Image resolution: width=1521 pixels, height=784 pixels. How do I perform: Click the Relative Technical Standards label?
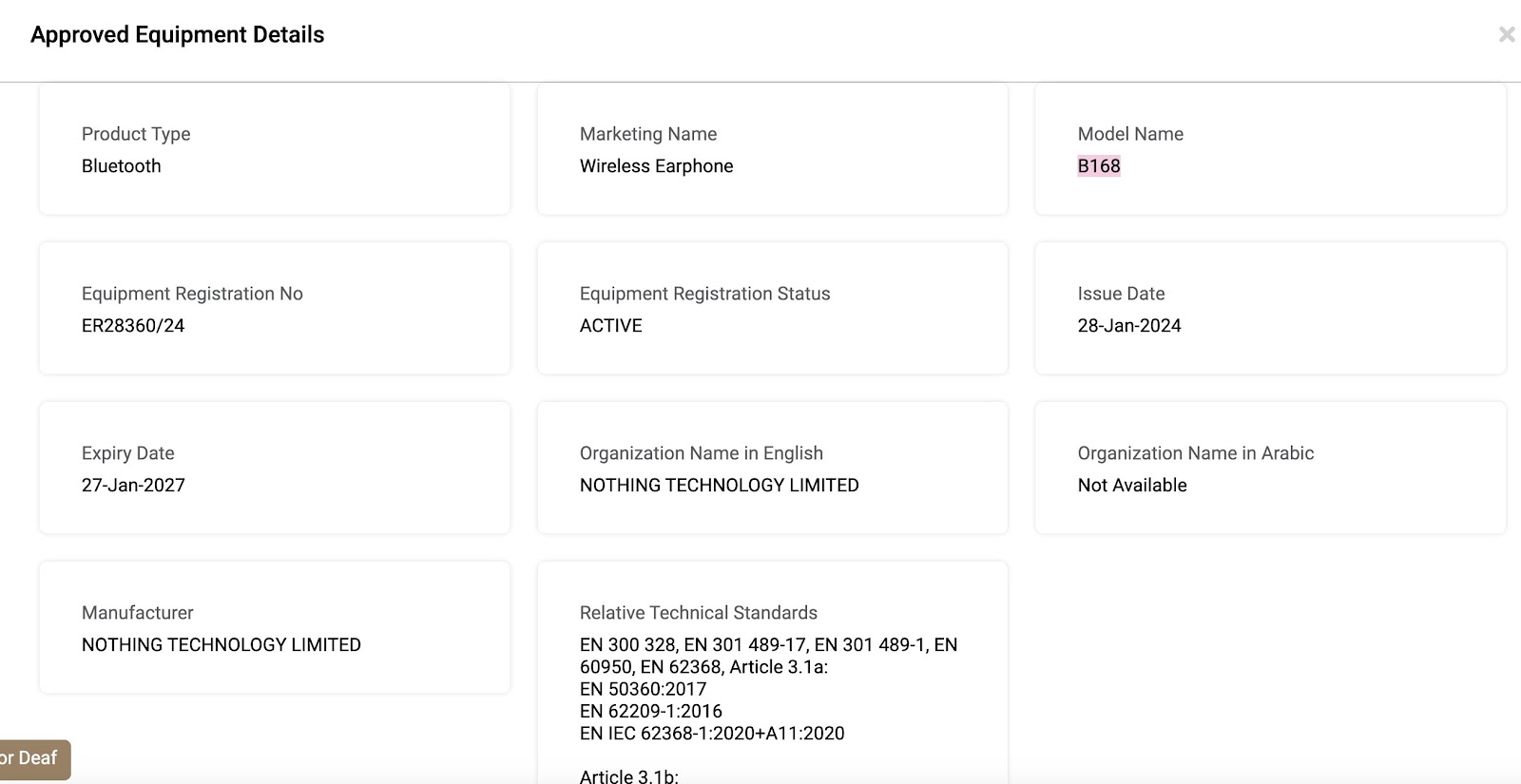pyautogui.click(x=698, y=613)
